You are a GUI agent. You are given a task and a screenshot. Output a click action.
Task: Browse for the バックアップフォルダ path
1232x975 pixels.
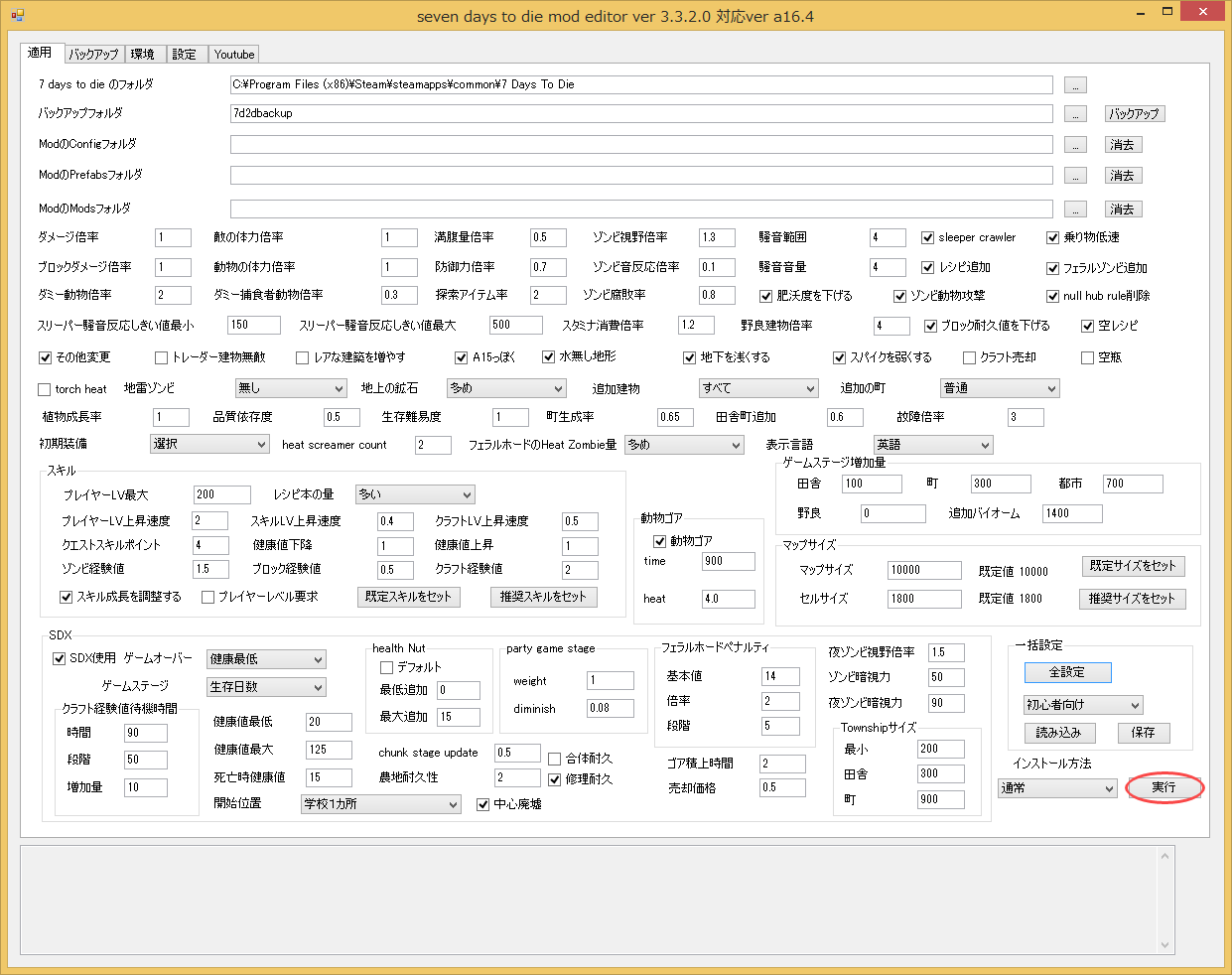click(1075, 114)
